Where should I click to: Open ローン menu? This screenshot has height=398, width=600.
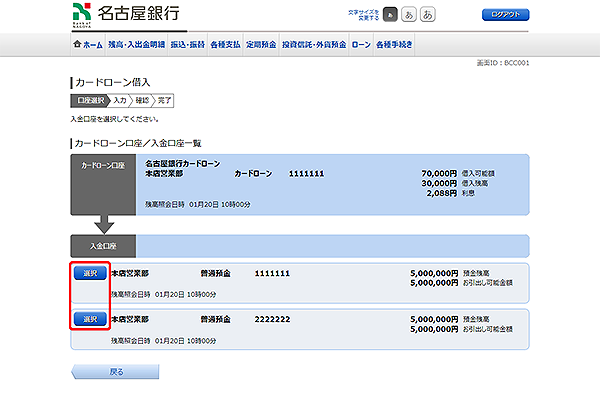[x=361, y=45]
